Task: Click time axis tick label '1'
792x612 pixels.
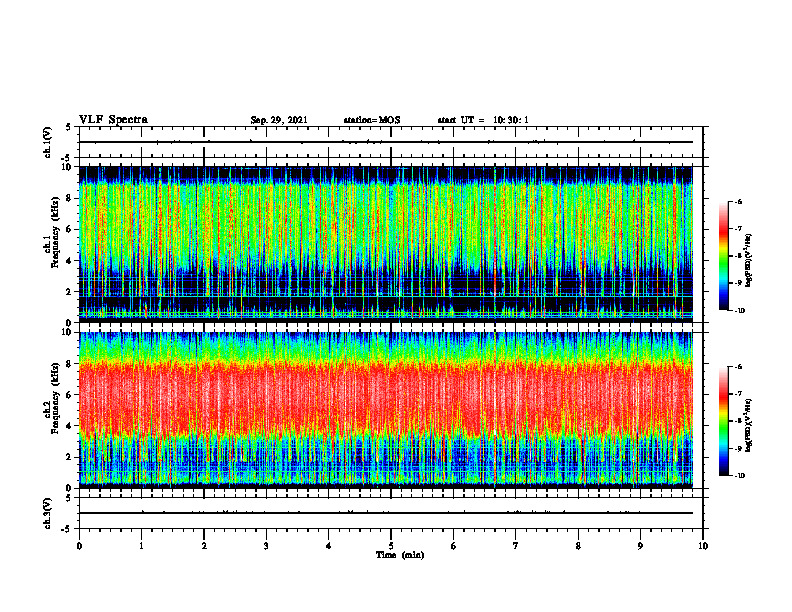Action: [x=141, y=546]
